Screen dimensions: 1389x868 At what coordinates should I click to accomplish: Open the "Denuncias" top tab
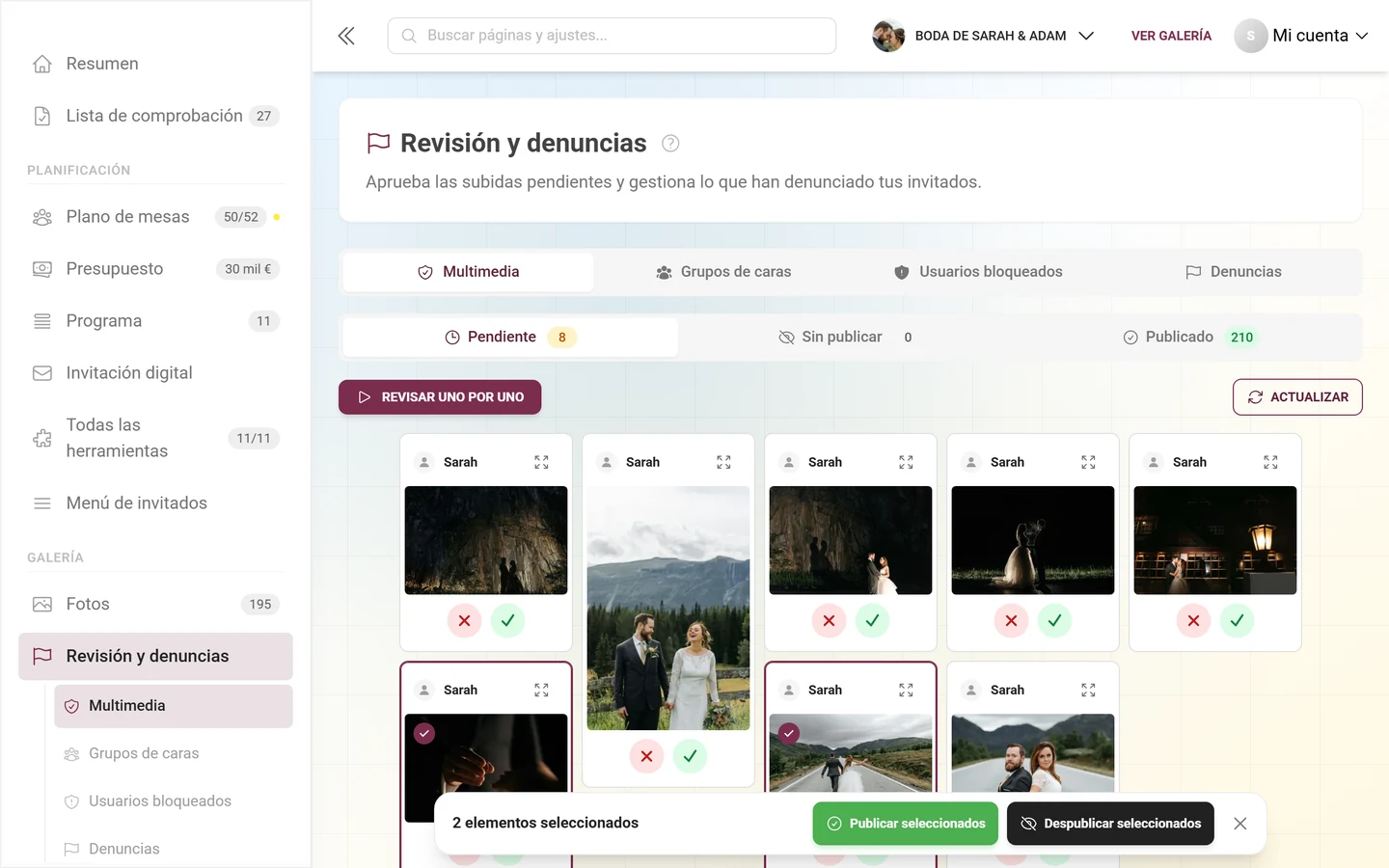coord(1234,272)
